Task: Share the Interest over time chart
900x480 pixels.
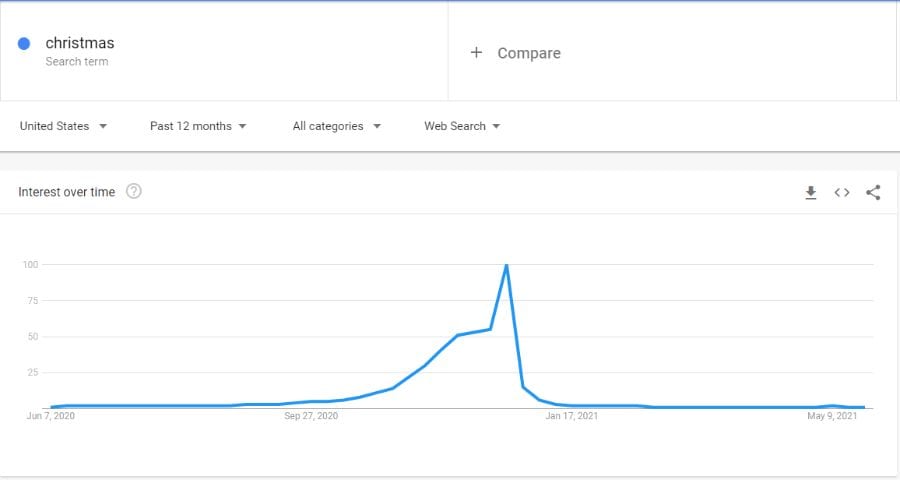Action: 873,192
